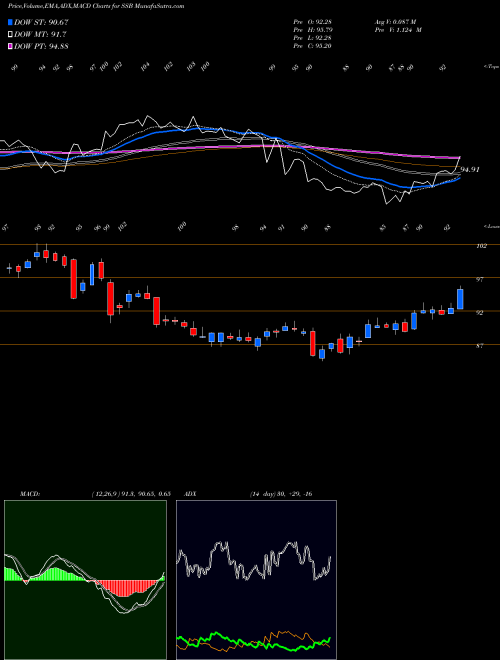Click the 87 price axis label
Image resolution: width=500 pixels, height=660 pixels.
480,346
